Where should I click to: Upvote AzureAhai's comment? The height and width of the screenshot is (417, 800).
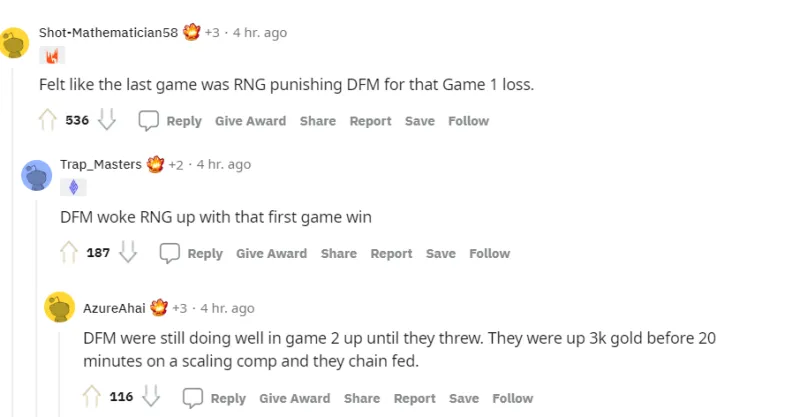[92, 397]
